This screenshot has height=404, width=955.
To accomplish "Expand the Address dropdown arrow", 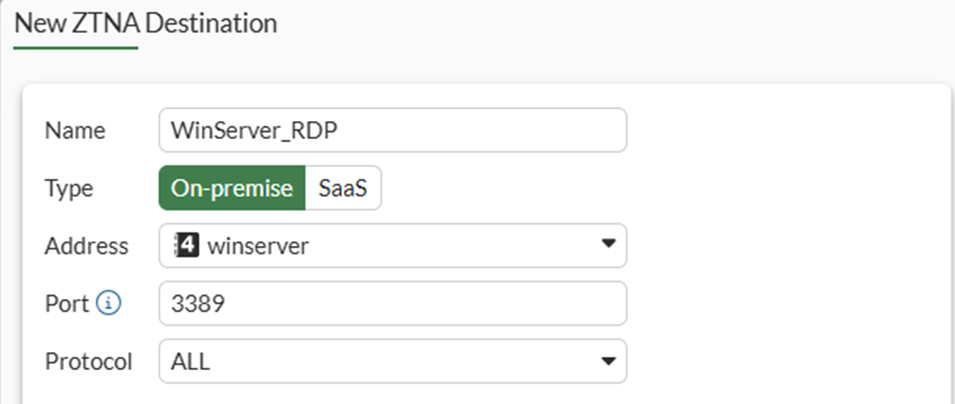I will pos(607,246).
